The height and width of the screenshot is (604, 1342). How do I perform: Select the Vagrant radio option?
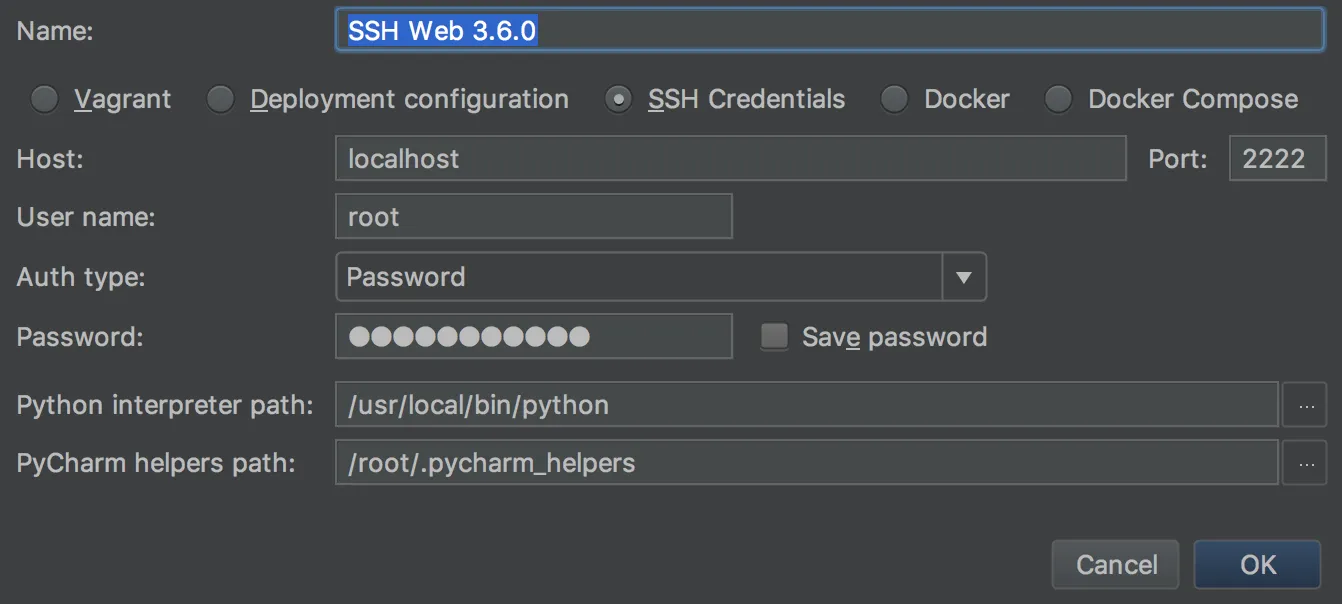[45, 99]
